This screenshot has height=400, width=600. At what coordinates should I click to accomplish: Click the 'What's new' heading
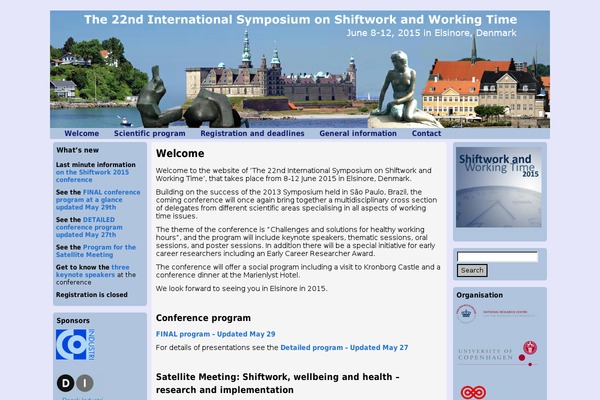[78, 150]
